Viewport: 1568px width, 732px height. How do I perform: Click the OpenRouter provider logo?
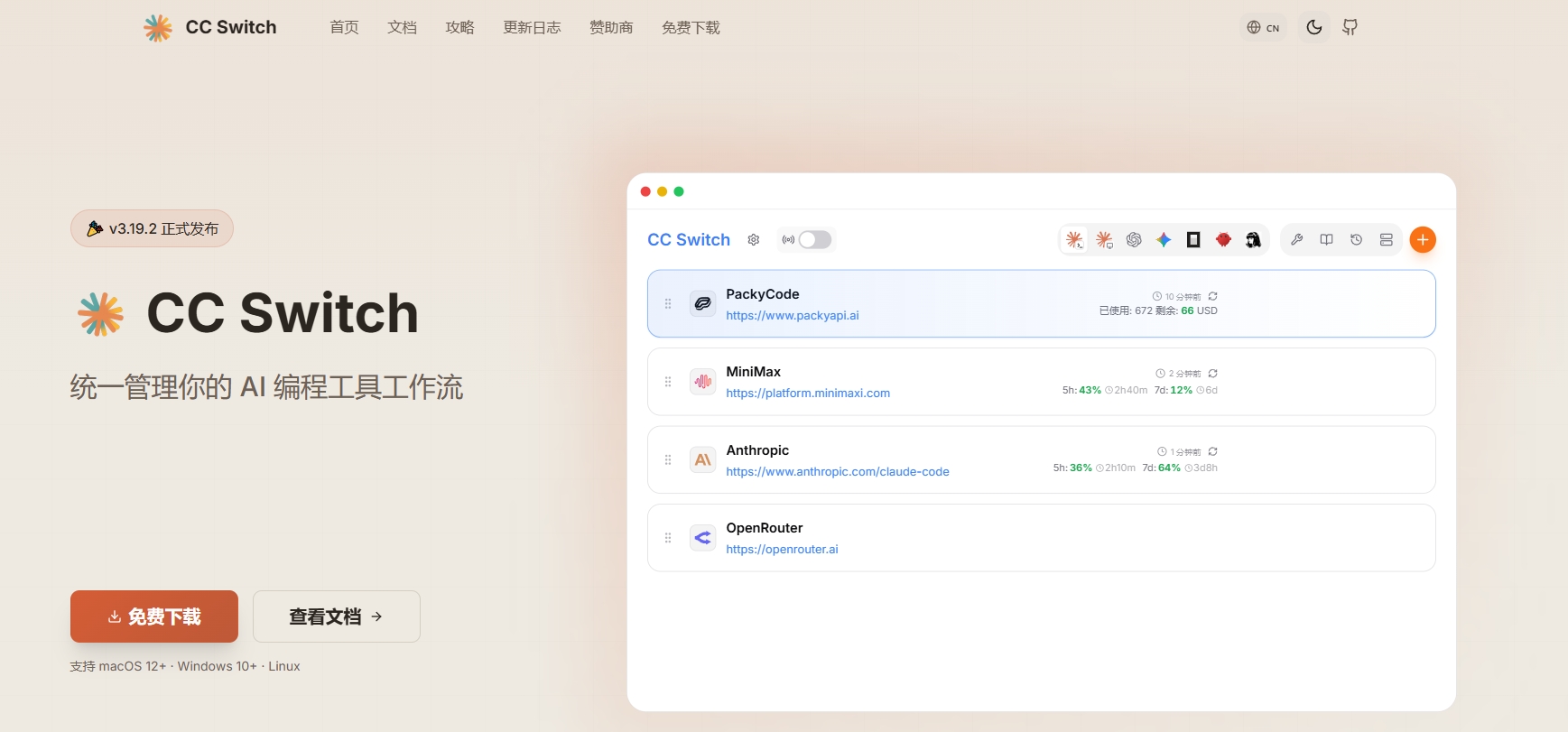703,538
